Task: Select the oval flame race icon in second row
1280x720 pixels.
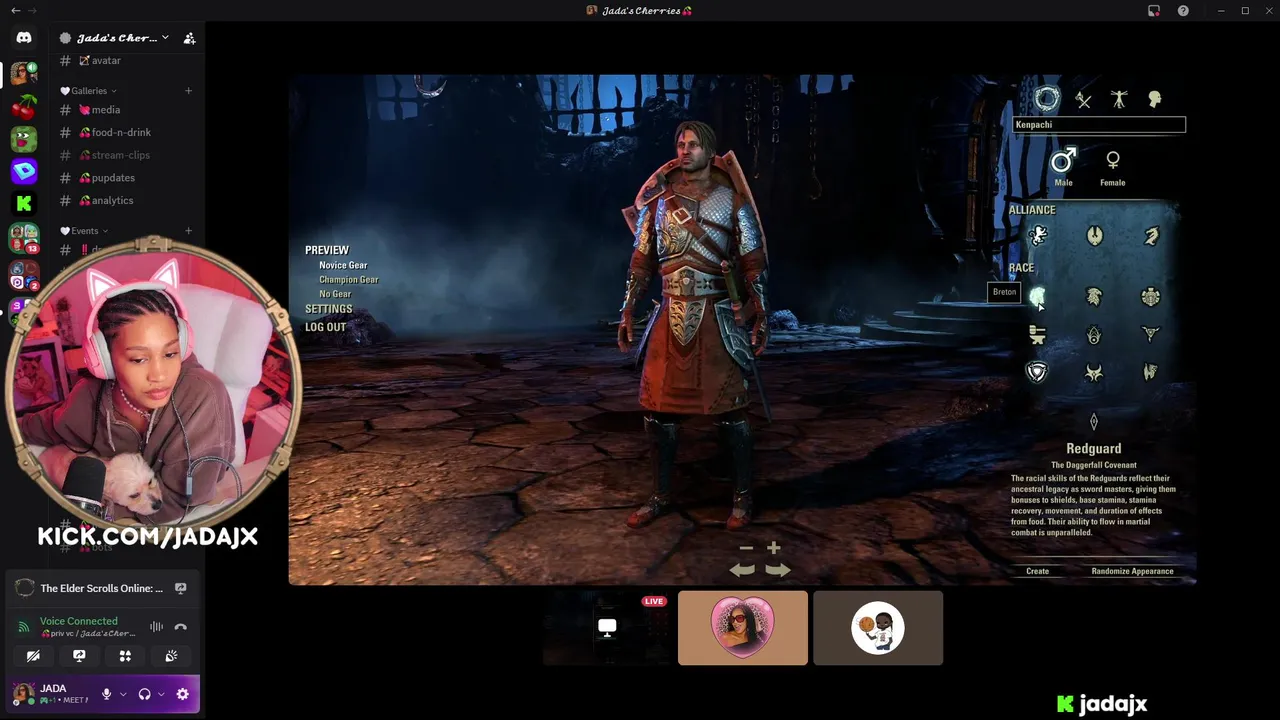Action: click(x=1094, y=335)
